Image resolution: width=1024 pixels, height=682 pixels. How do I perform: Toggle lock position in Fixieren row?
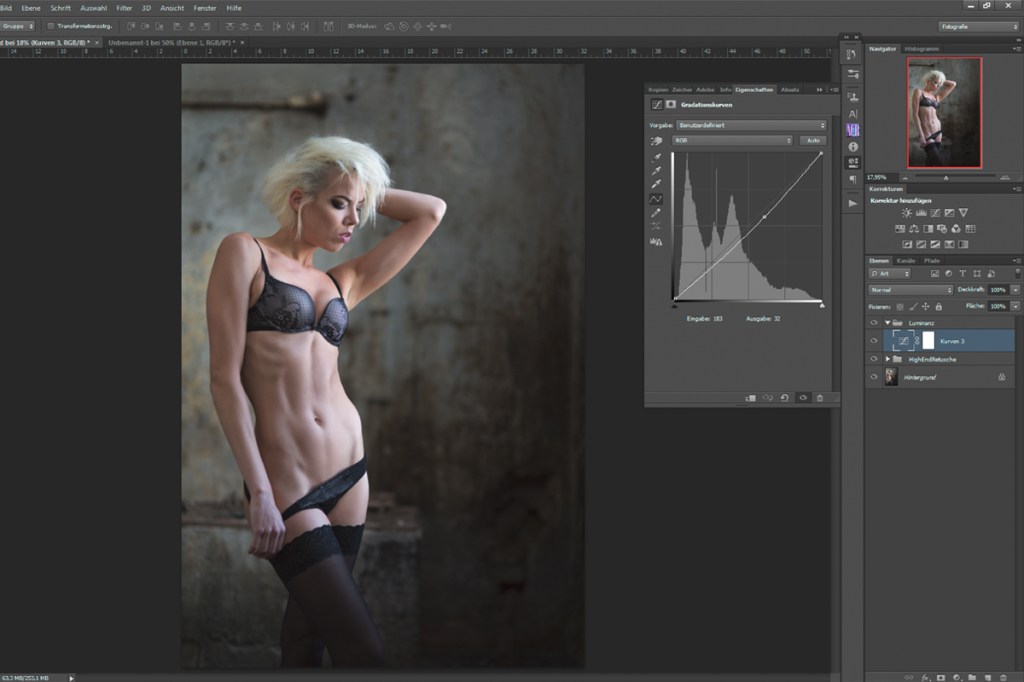coord(925,306)
